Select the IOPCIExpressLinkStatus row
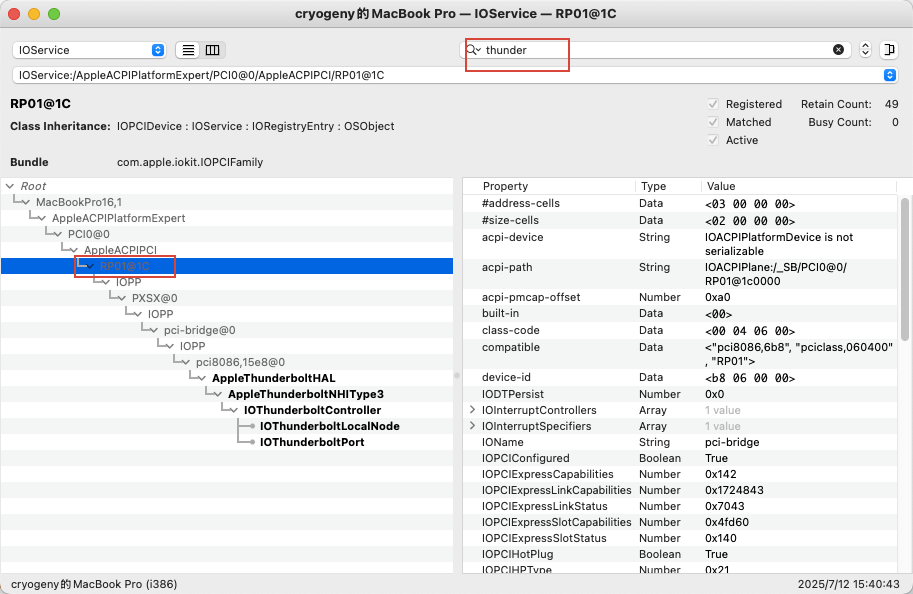 click(x=680, y=506)
